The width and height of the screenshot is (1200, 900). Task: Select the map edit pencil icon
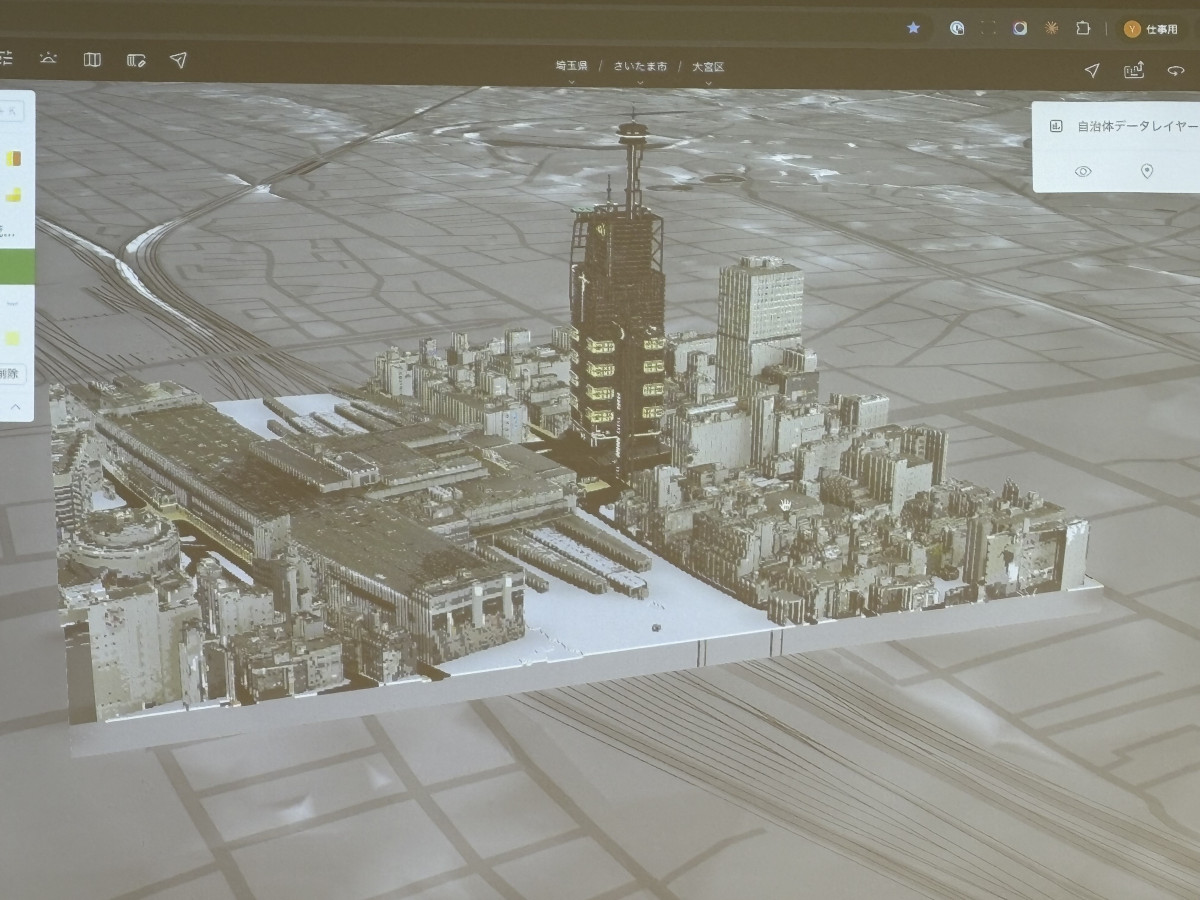(x=136, y=60)
